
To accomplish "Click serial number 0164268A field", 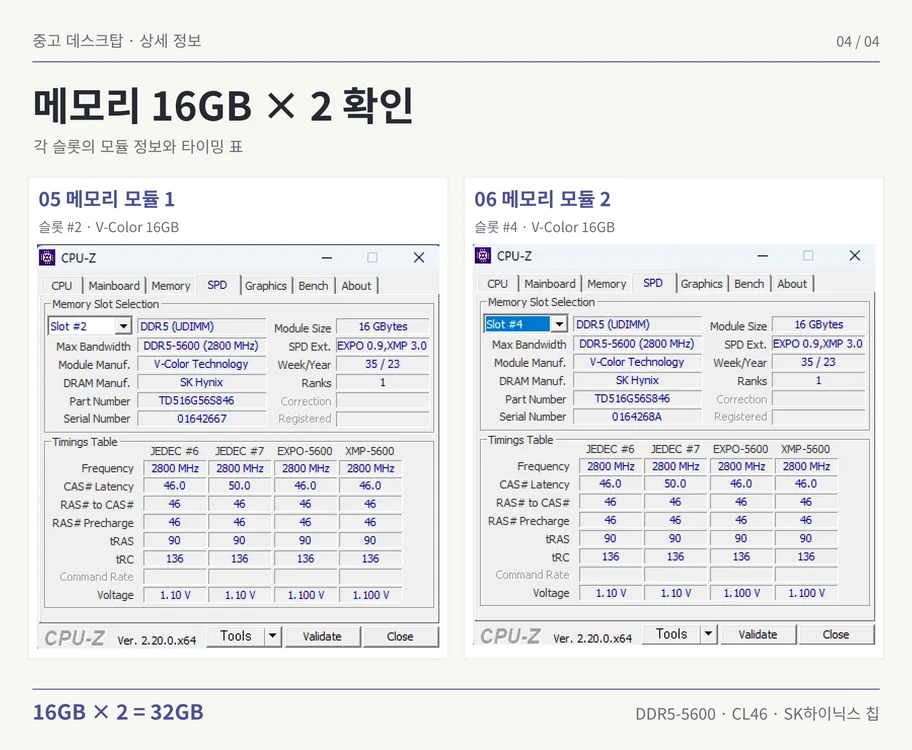I will pos(637,417).
